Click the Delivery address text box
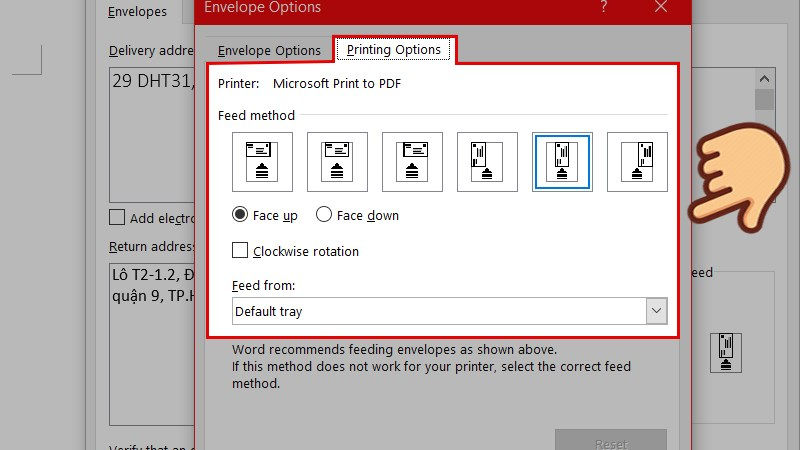The image size is (800, 450). (x=152, y=135)
